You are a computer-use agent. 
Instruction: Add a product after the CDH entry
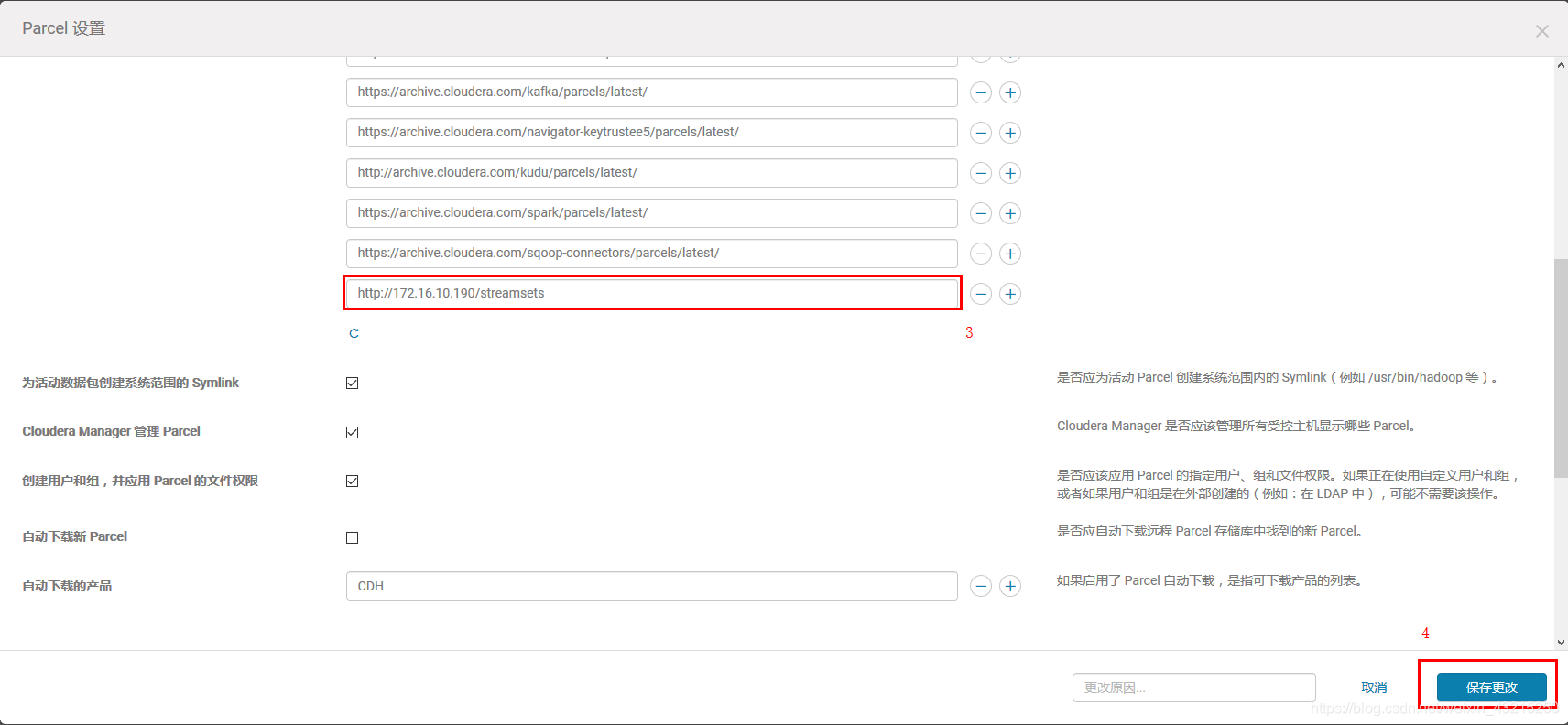(x=1009, y=586)
